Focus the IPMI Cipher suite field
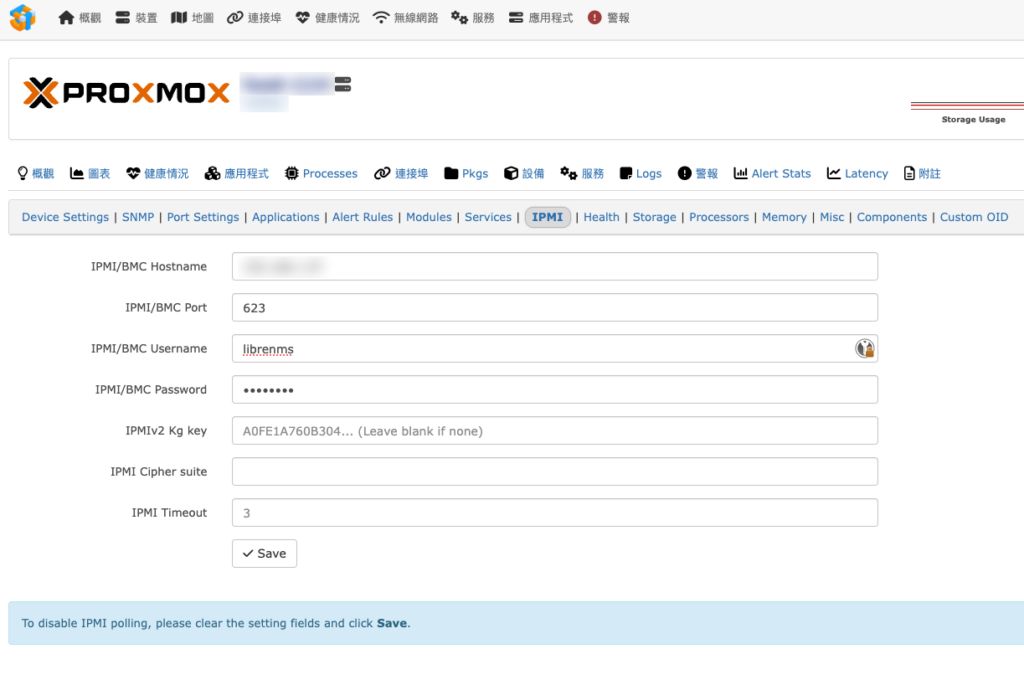 (x=555, y=471)
